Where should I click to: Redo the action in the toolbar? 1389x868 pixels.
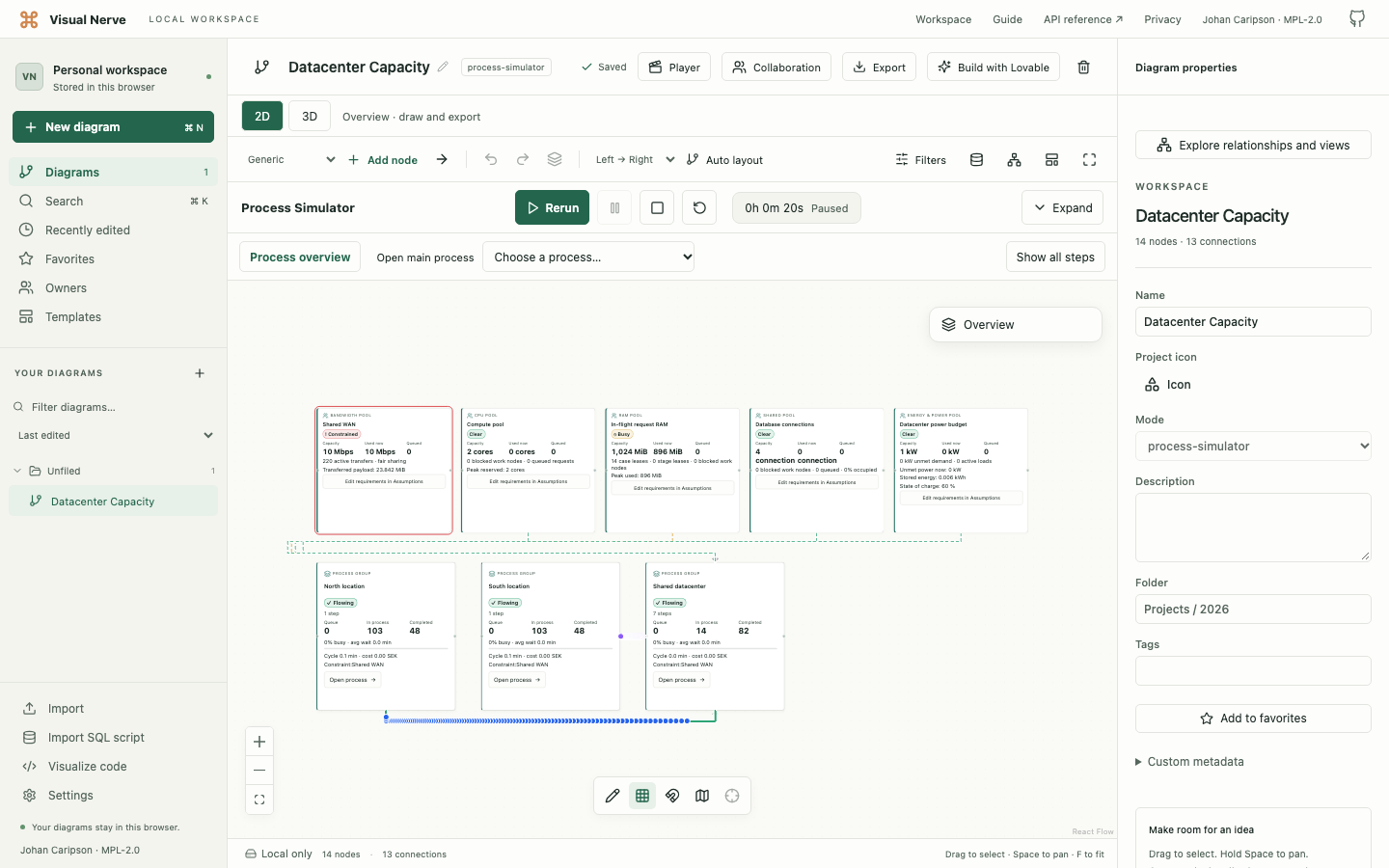coord(523,160)
